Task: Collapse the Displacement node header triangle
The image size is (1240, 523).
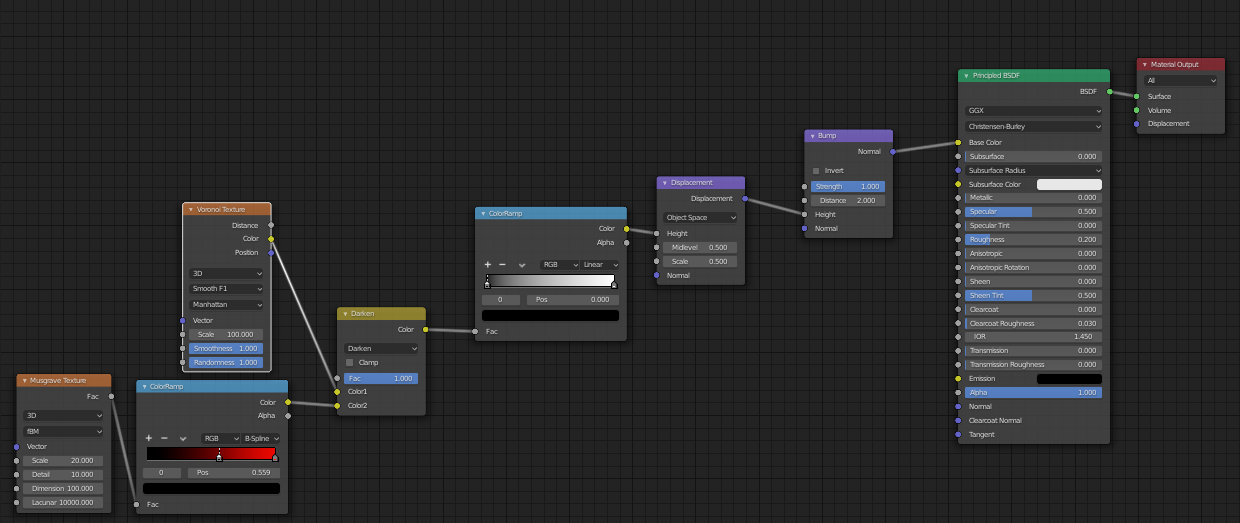Action: (x=664, y=183)
